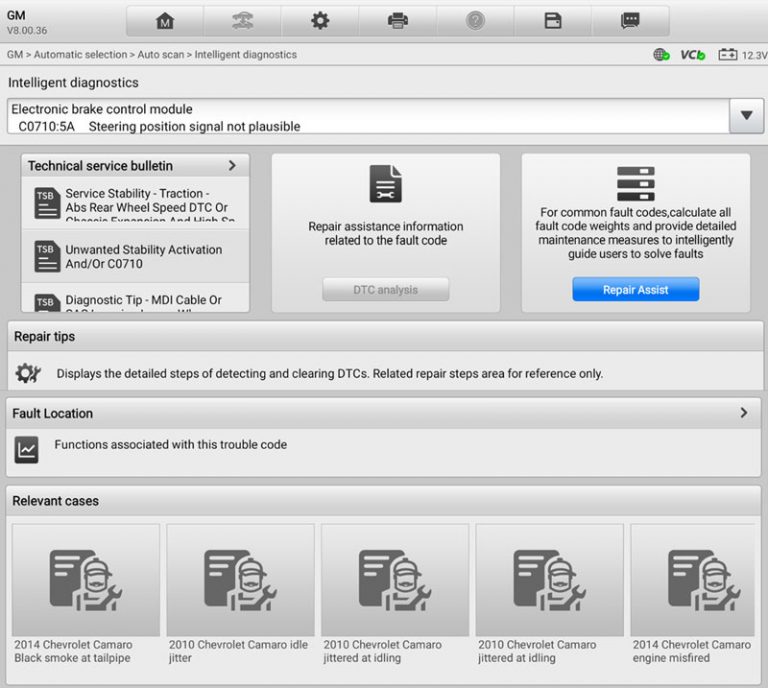Expand the fault code dropdown arrow
This screenshot has width=768, height=688.
[746, 116]
